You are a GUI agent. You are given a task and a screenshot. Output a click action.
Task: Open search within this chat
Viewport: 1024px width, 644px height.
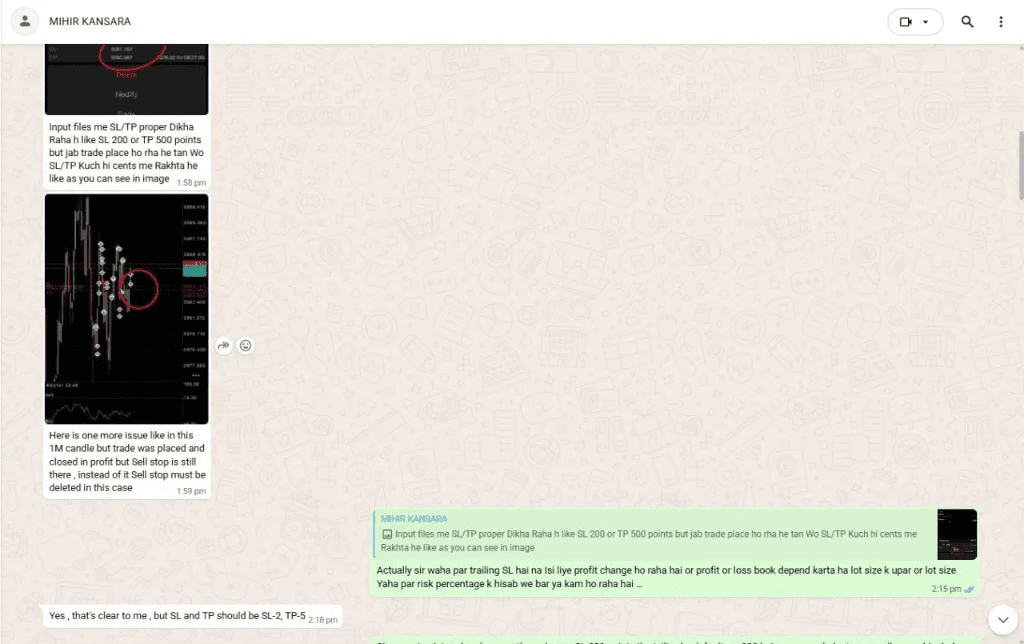point(966,21)
